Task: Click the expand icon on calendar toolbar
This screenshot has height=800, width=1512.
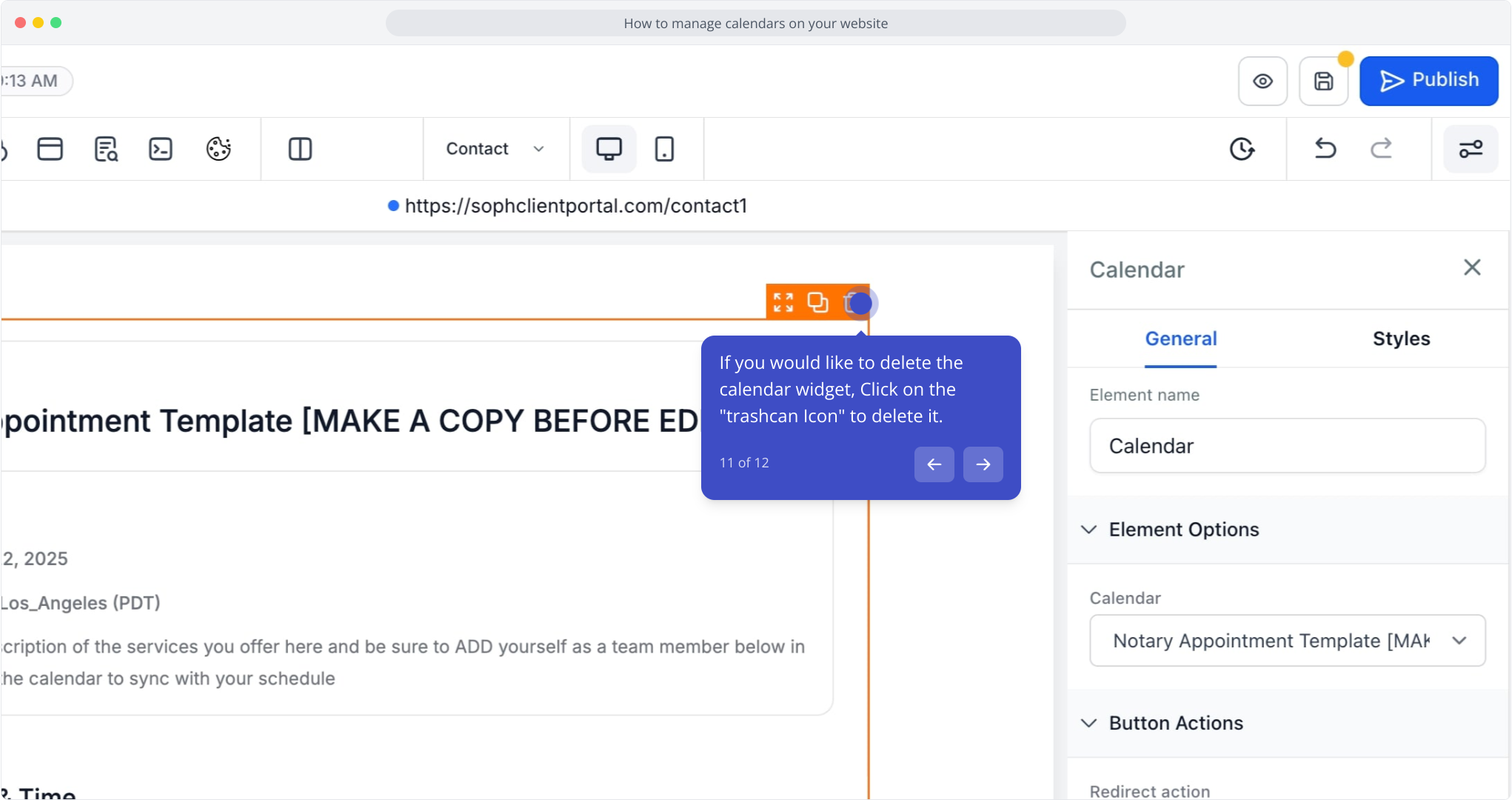Action: [x=783, y=302]
